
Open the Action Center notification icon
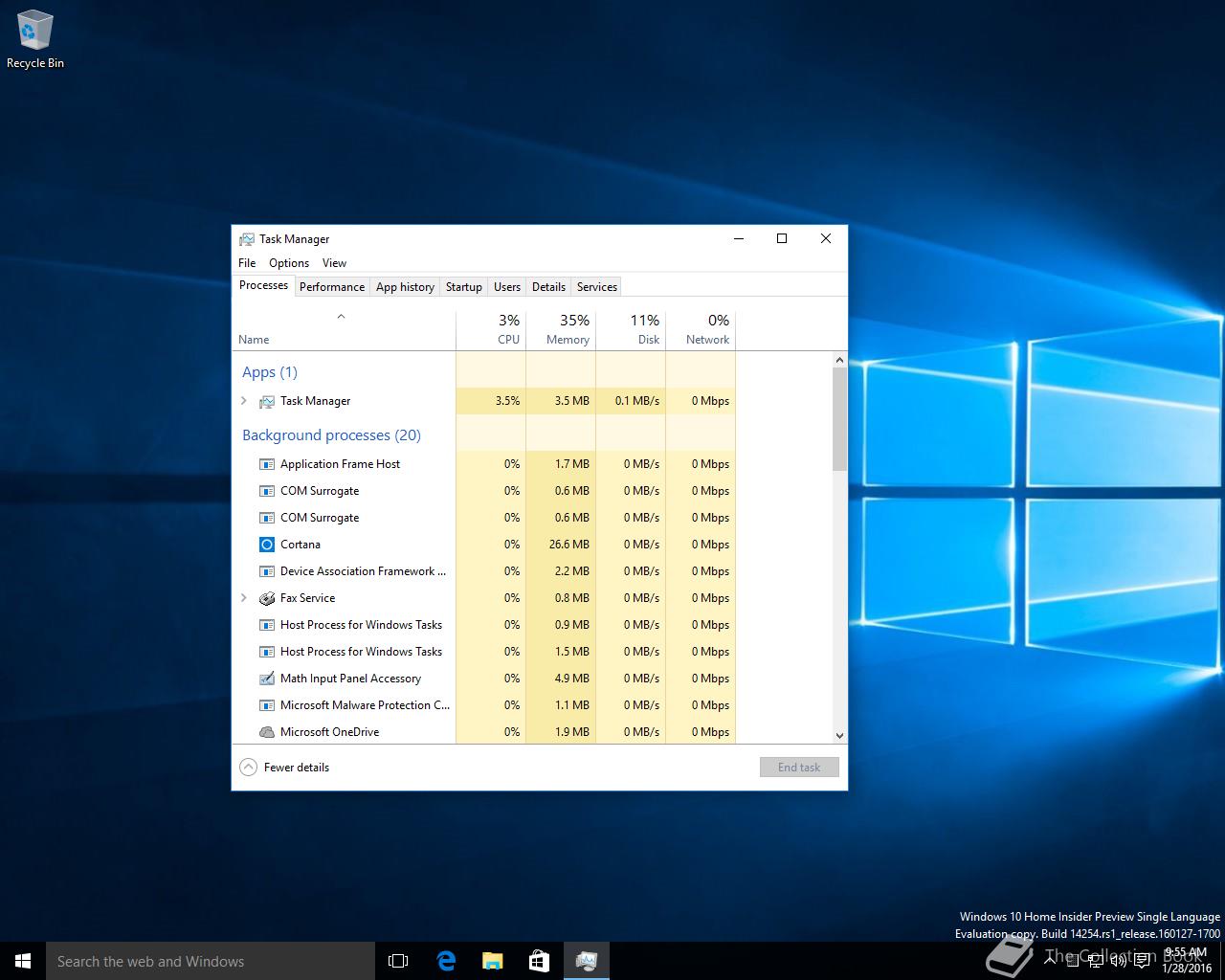pos(1142,961)
